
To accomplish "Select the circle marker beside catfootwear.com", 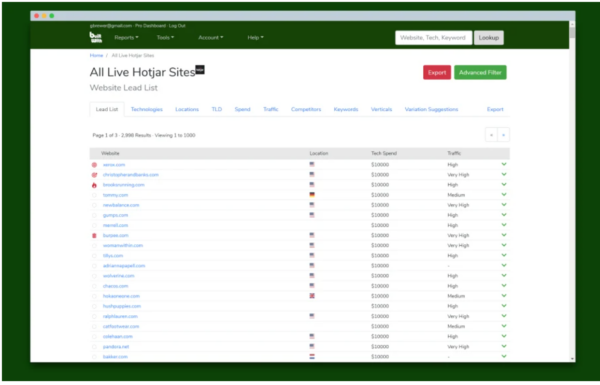I will point(94,326).
